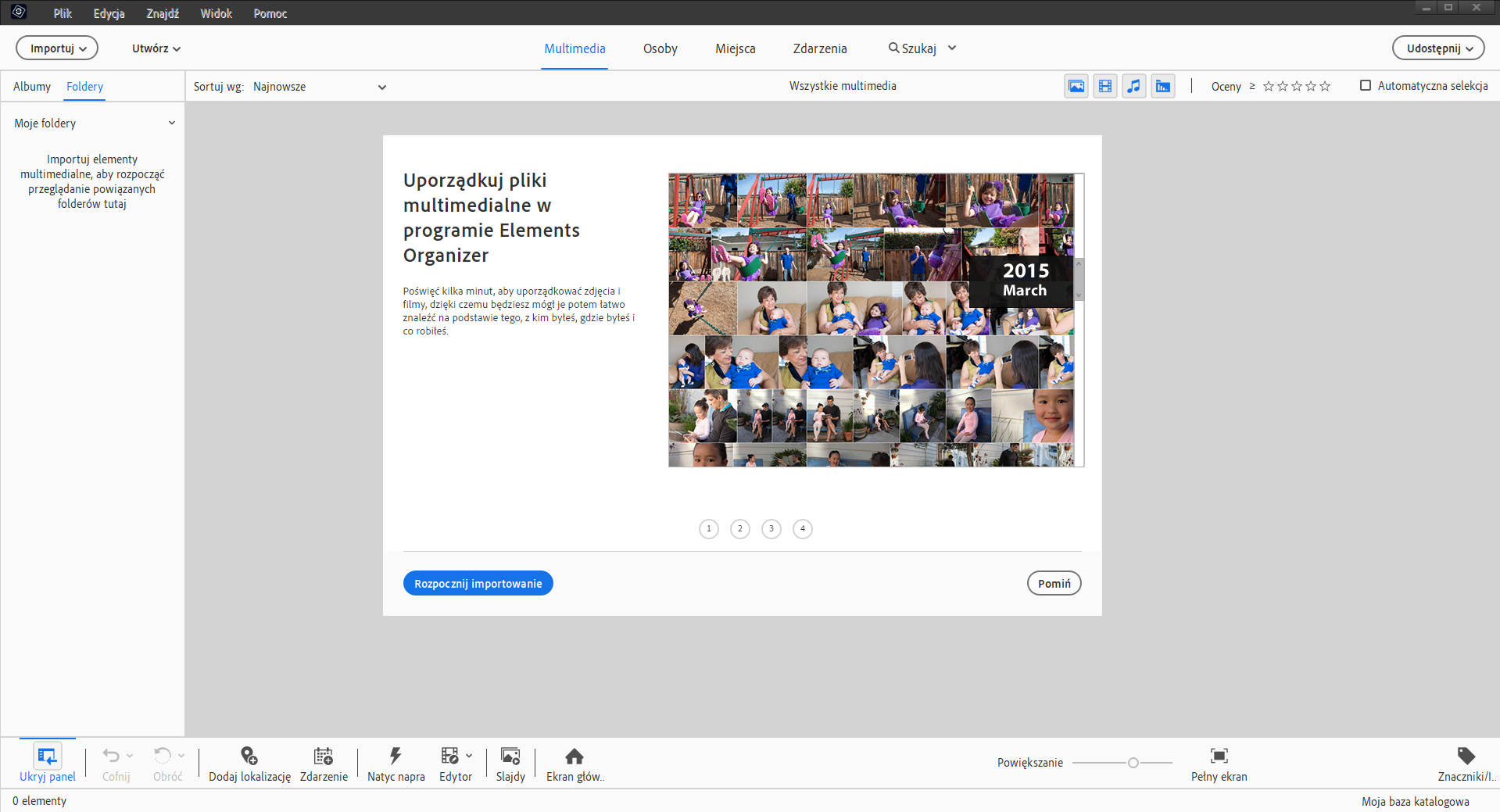This screenshot has height=812, width=1500.
Task: Open the Sortuj wg Najnowsze dropdown
Action: (320, 87)
